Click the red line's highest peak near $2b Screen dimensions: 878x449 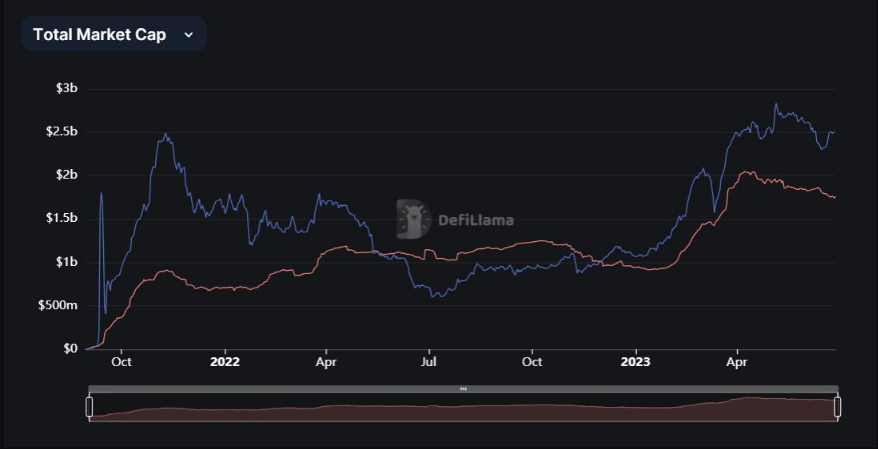tap(745, 172)
